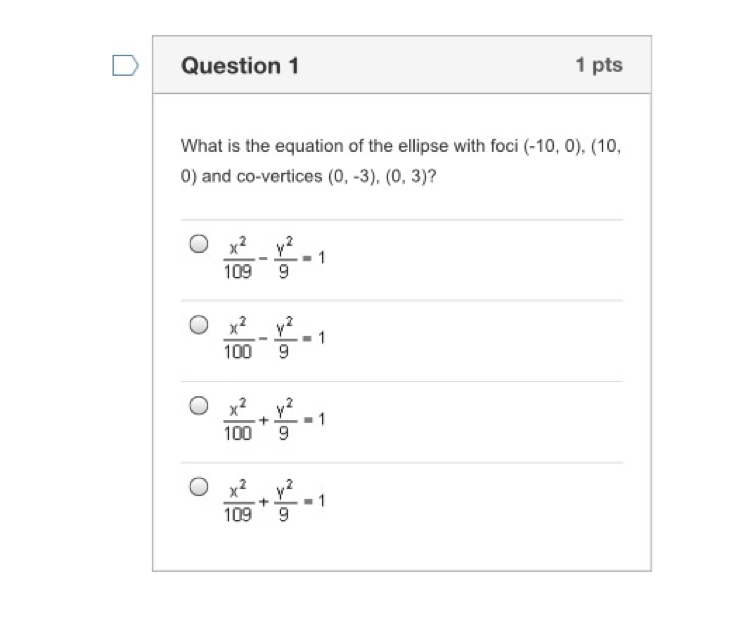Screen dimensions: 748x622
Task: Pick the x²/100 + y²/9 = 1 radio button
Action: point(199,405)
